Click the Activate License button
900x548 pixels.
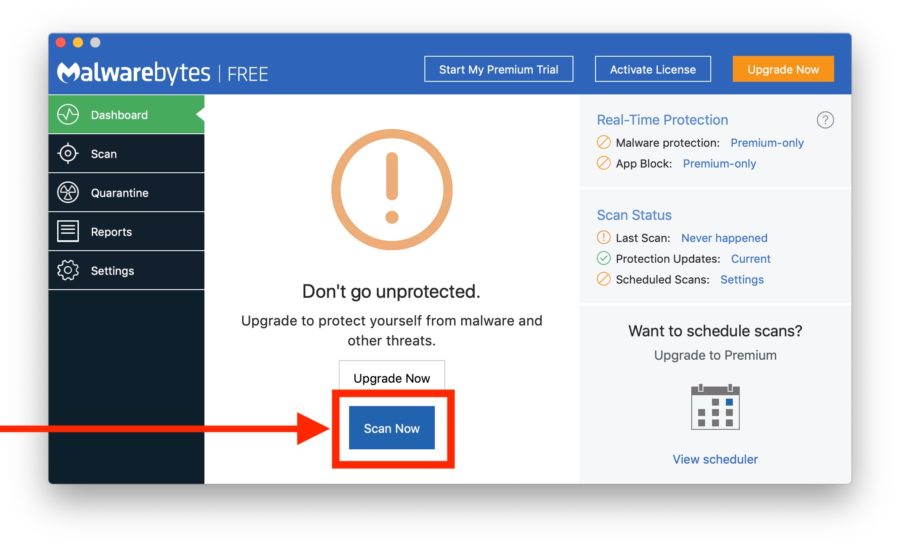coord(653,69)
